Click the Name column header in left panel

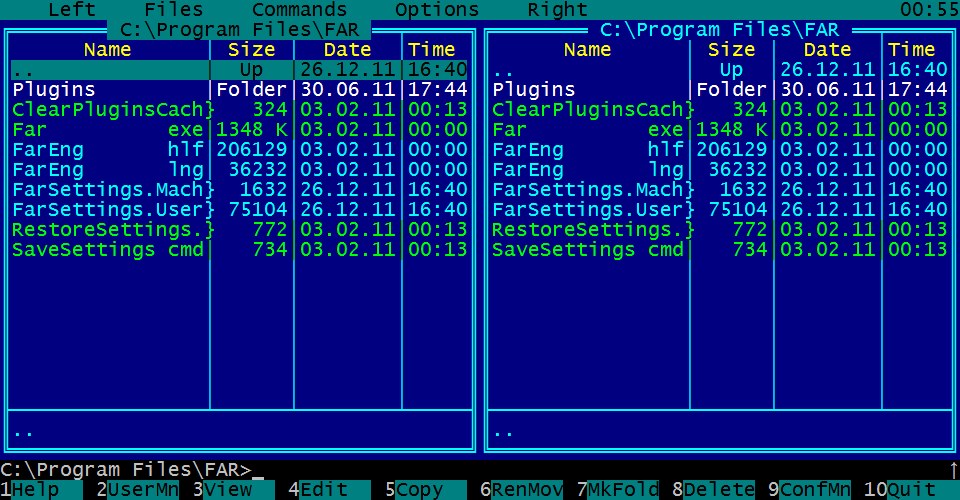(107, 50)
